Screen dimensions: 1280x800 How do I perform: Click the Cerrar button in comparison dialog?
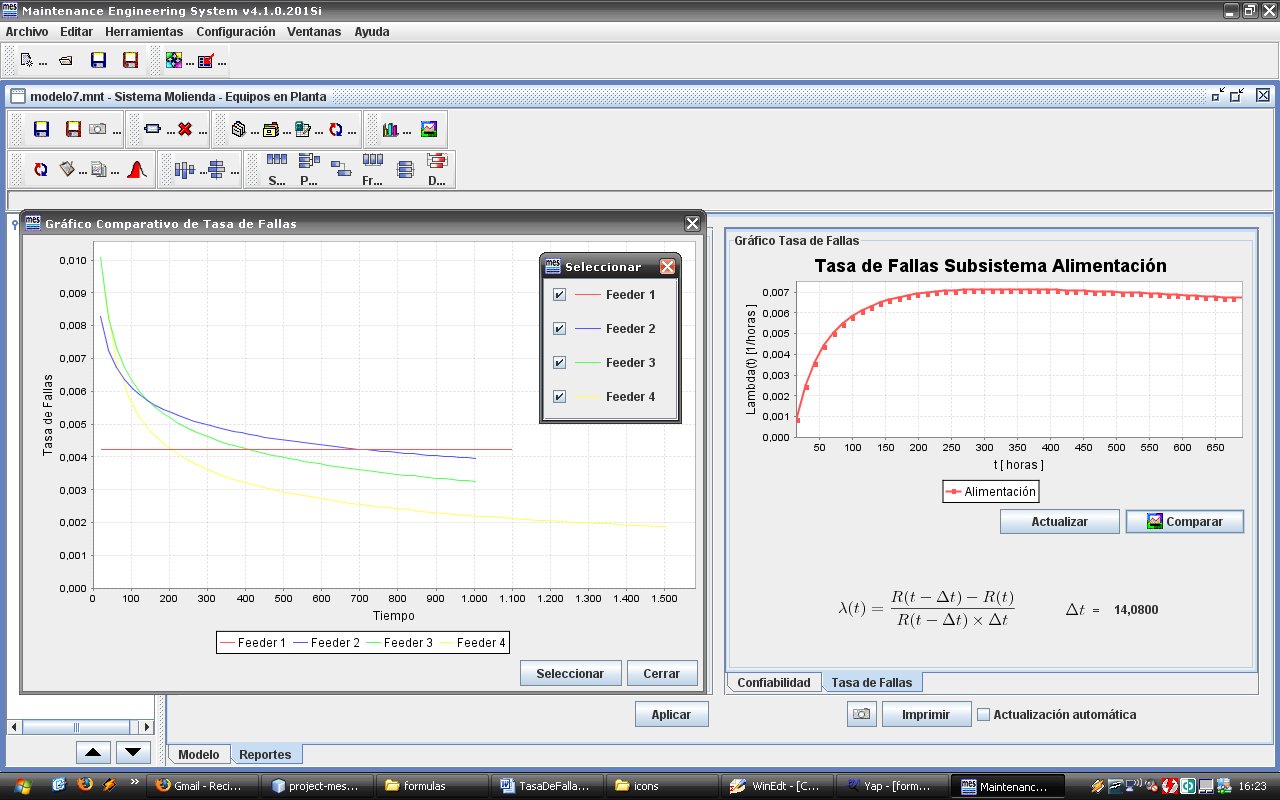click(x=661, y=674)
